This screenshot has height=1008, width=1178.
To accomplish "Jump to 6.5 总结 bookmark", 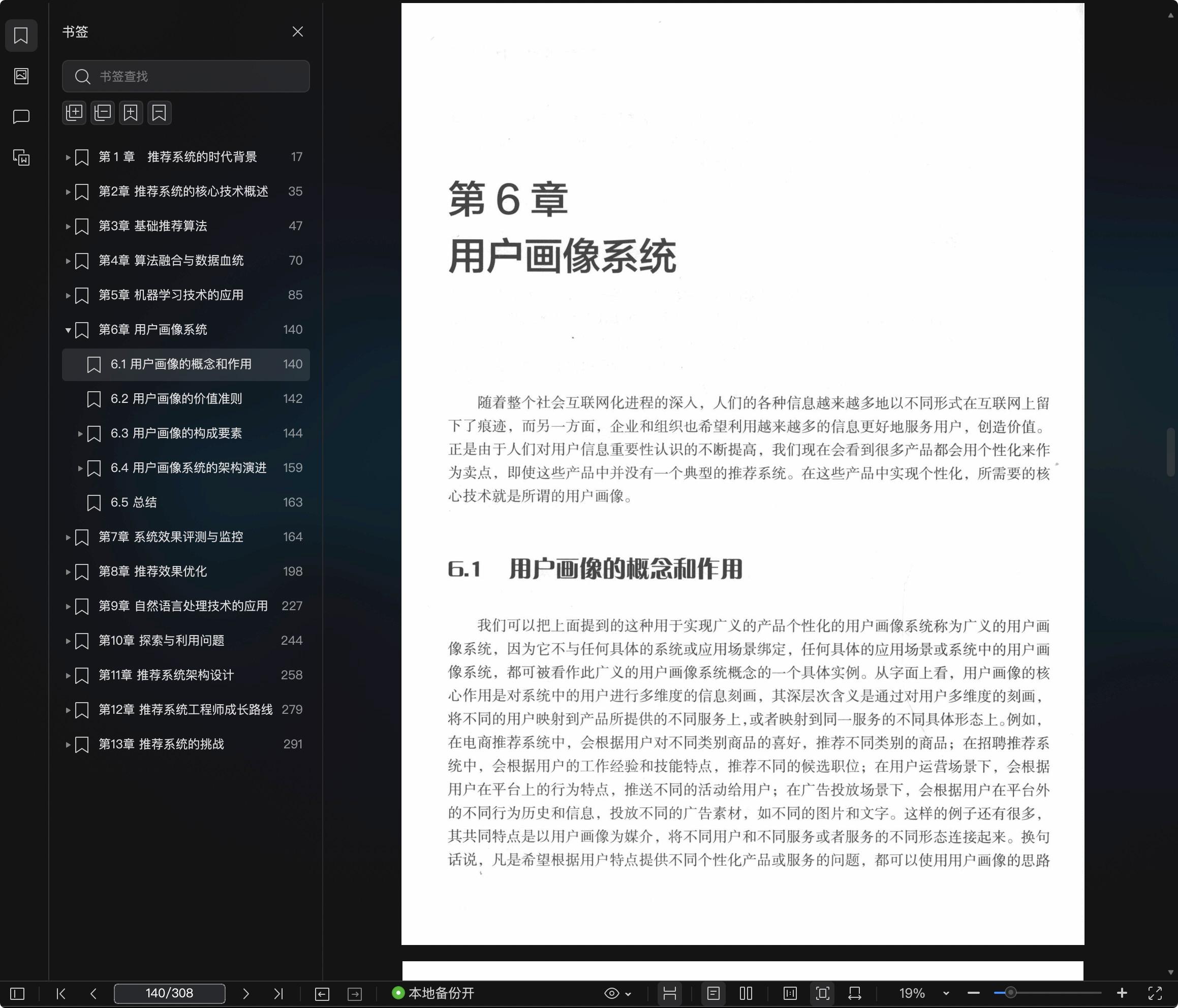I will [186, 502].
